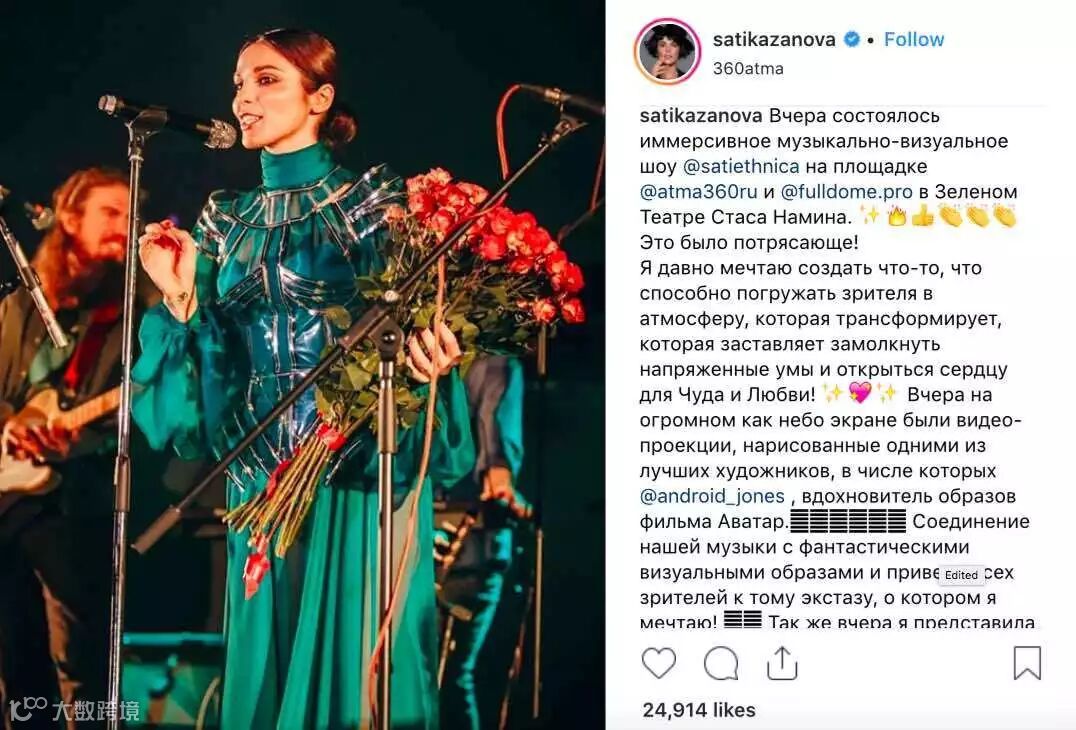Open satikazanova's profile picture
The image size is (1076, 730).
tap(667, 53)
